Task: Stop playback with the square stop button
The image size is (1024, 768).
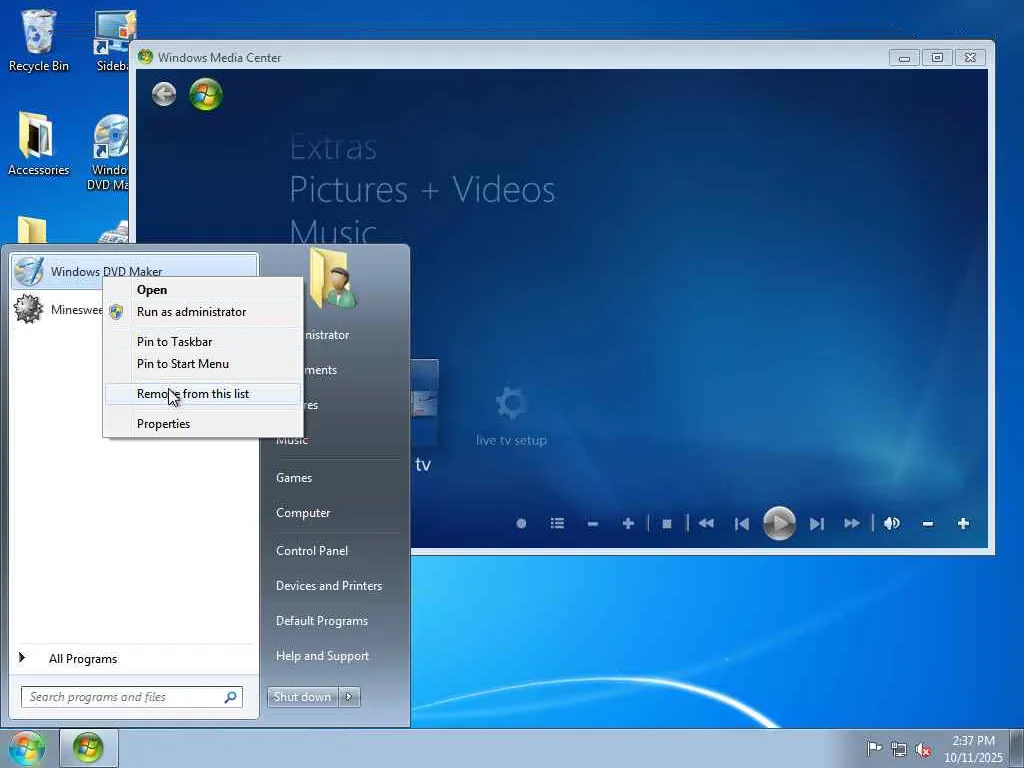Action: pyautogui.click(x=667, y=524)
